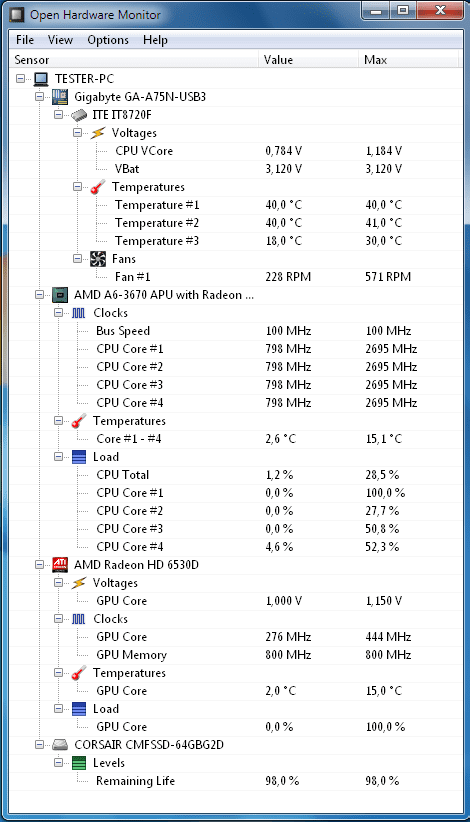Click the Fans group fan icon
This screenshot has width=470, height=822.
98,258
